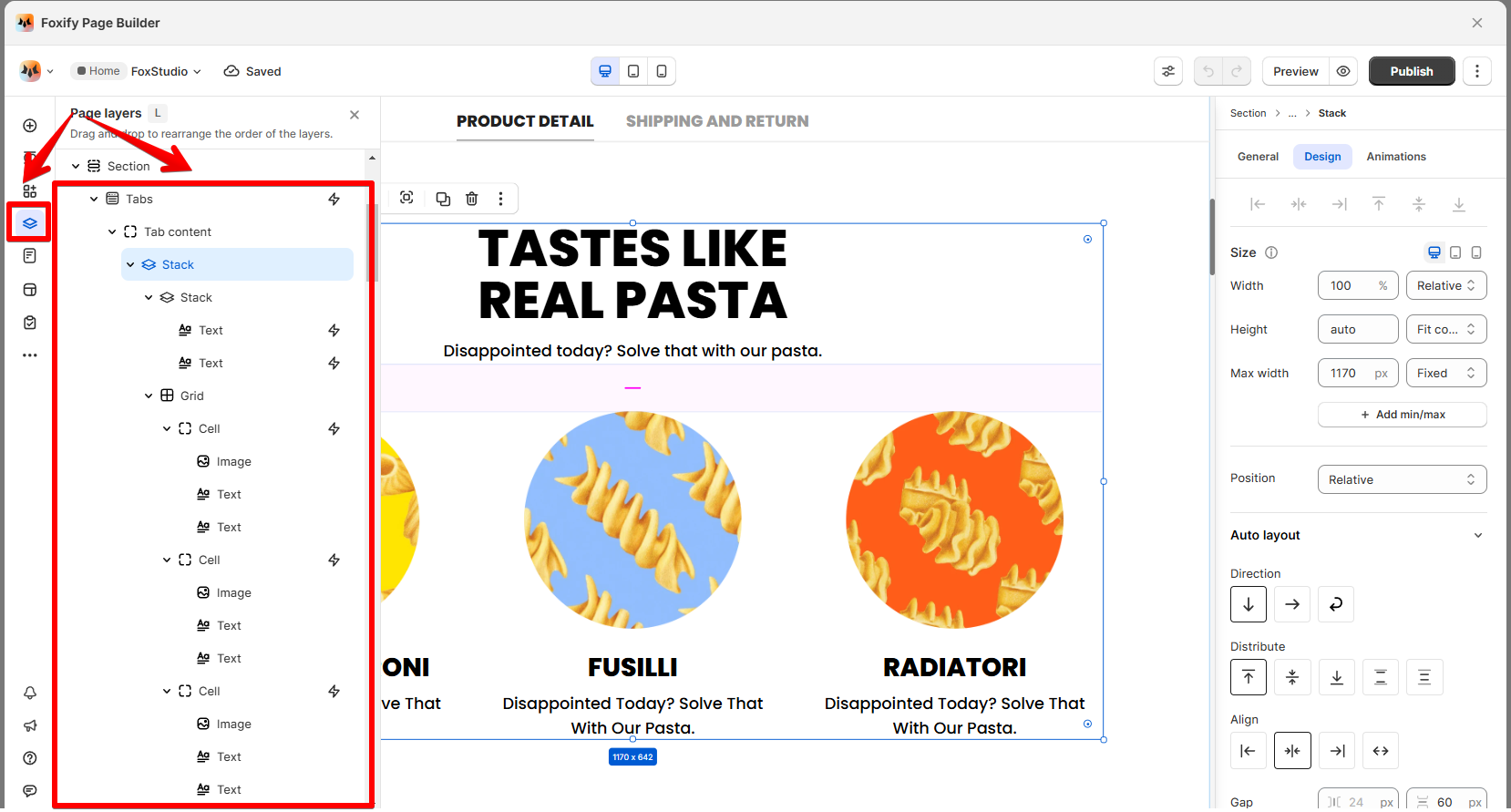The image size is (1511, 812).
Task: Open the element toolbar more options
Action: [500, 199]
